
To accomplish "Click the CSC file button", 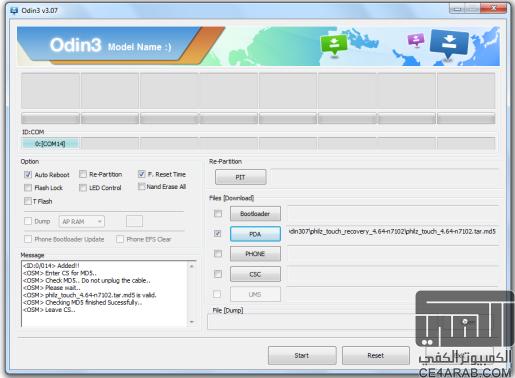I will coord(255,274).
